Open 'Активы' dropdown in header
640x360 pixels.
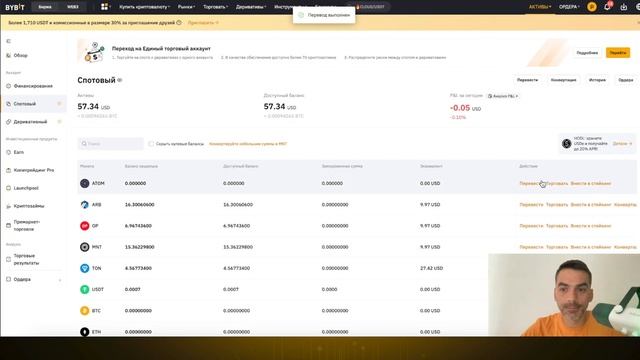(540, 7)
